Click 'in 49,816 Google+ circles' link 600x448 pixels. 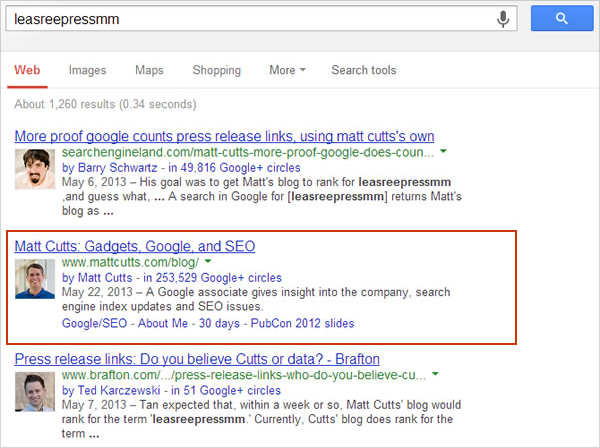pos(234,168)
